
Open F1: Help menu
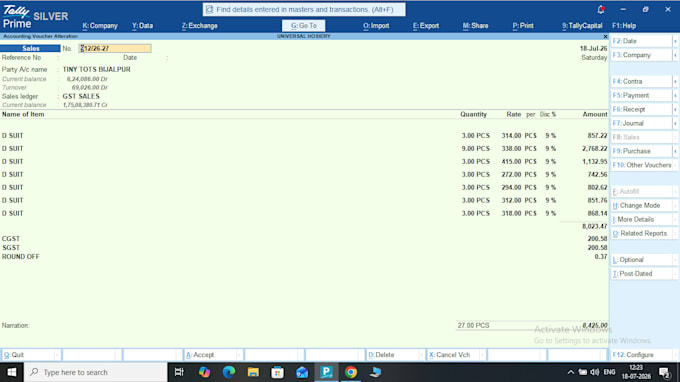click(624, 26)
